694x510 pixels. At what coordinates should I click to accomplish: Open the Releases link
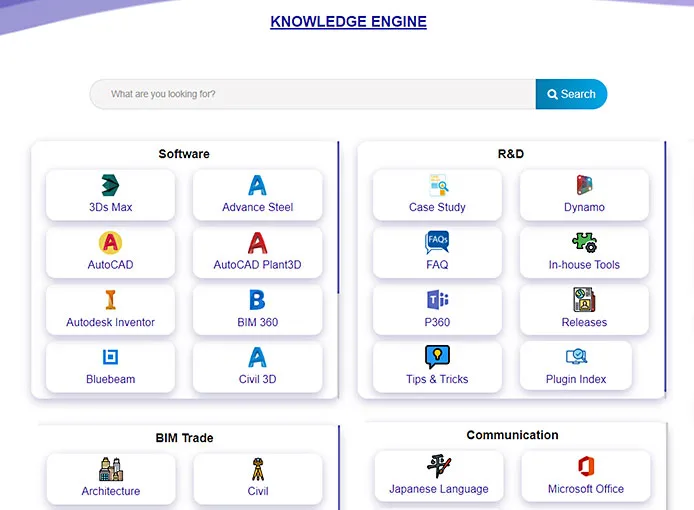point(584,322)
